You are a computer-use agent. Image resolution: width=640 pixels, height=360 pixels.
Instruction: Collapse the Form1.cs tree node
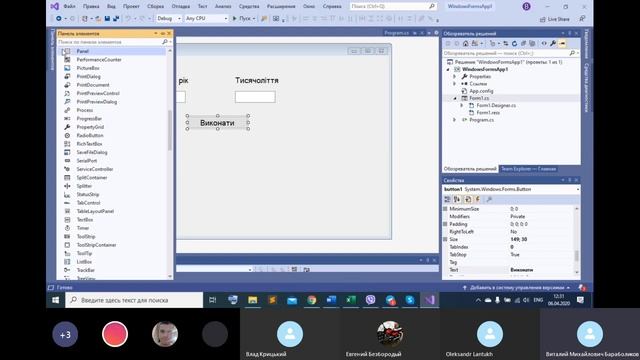point(455,98)
